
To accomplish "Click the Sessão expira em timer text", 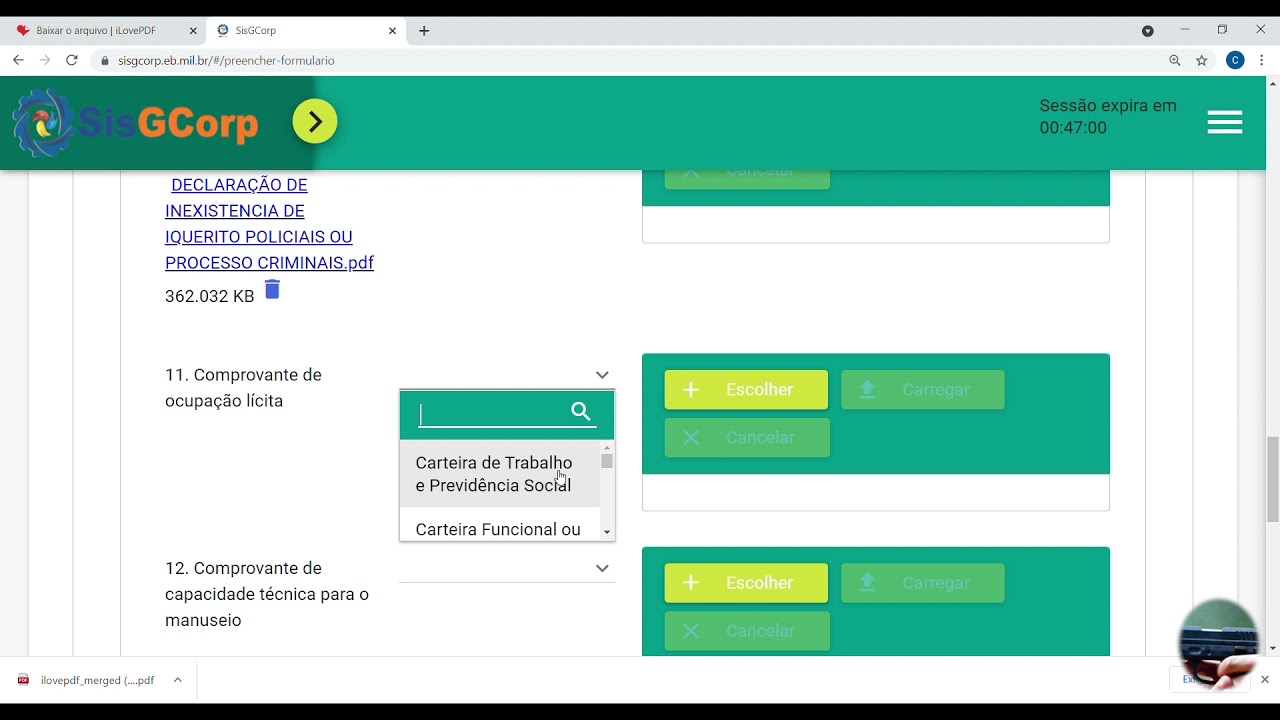I will point(1108,117).
